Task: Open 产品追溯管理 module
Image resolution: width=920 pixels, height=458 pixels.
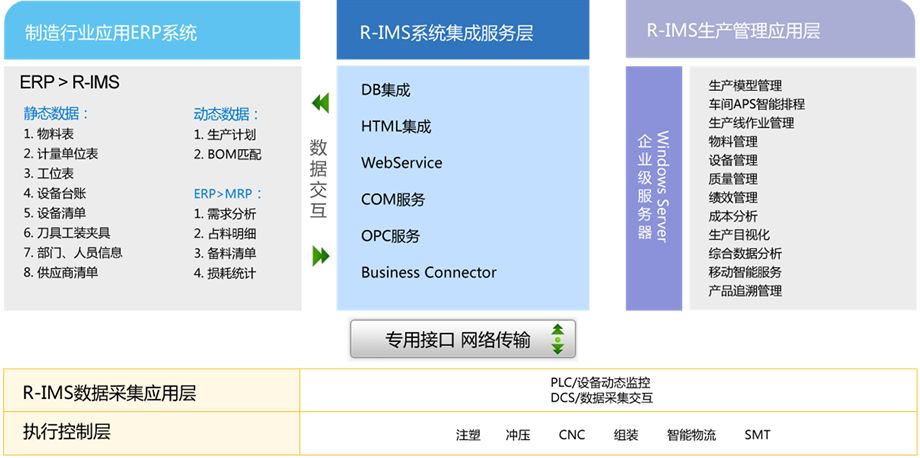Action: 745,291
